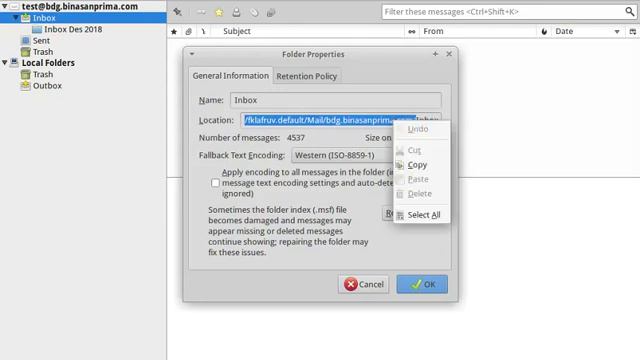Collapse the Inbox folder tree
The height and width of the screenshot is (360, 640).
[16, 18]
